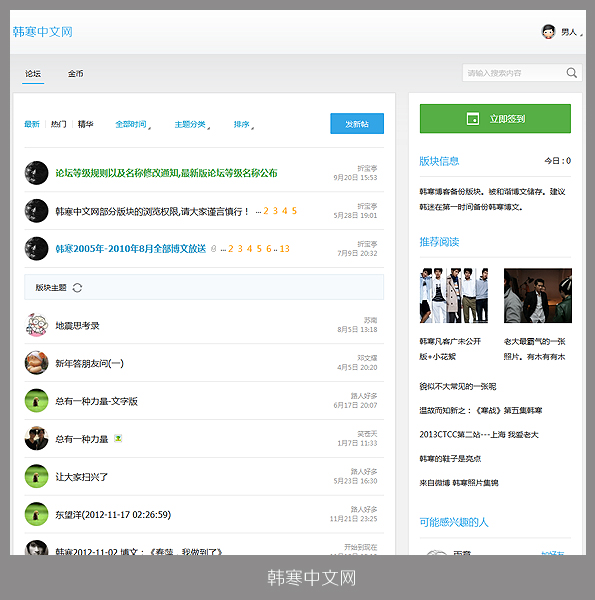Select the 精华 filter tab
Image resolution: width=595 pixels, height=600 pixels.
tap(85, 124)
